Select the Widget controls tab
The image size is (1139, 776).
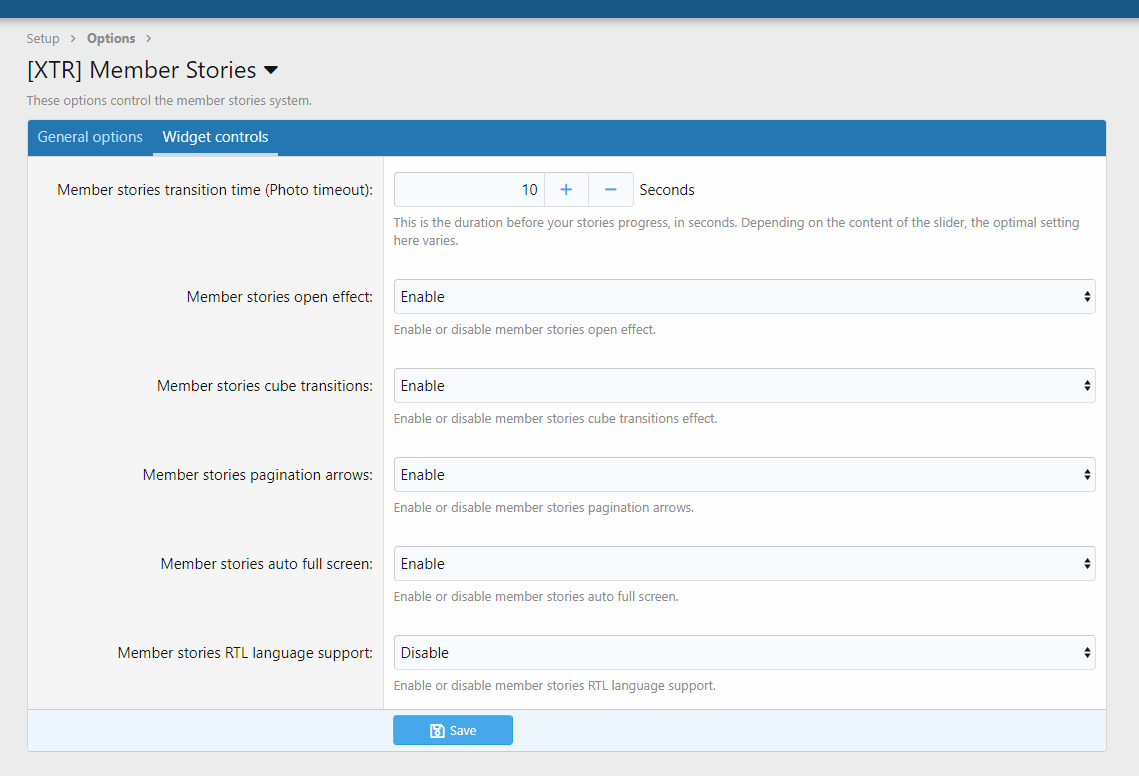[215, 137]
